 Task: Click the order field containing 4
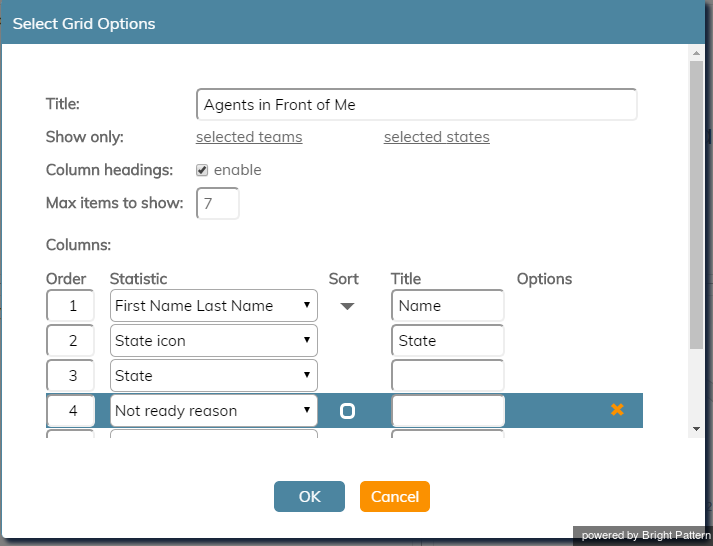pos(70,411)
